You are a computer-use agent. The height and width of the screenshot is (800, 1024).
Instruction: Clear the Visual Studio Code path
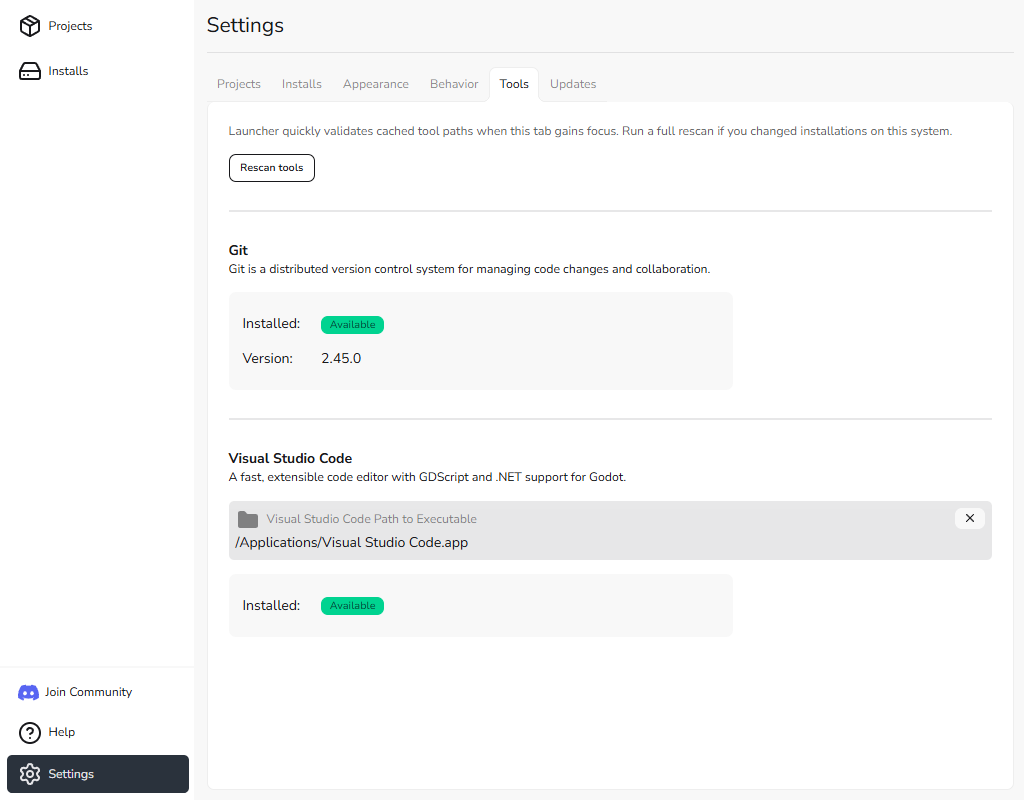pos(970,519)
